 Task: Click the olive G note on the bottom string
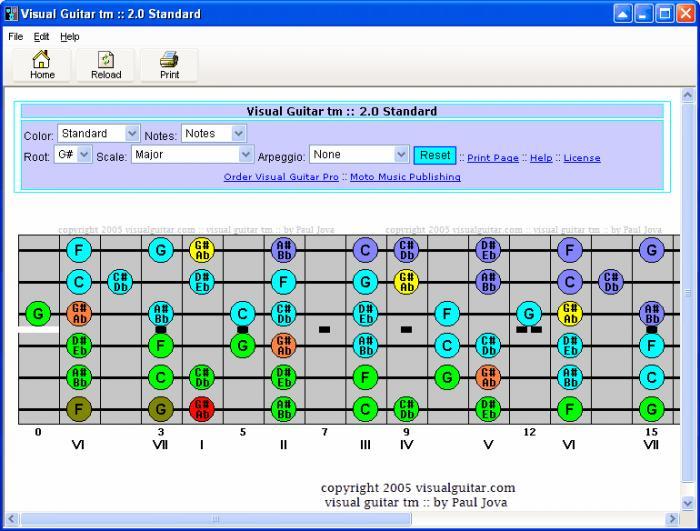pyautogui.click(x=161, y=409)
